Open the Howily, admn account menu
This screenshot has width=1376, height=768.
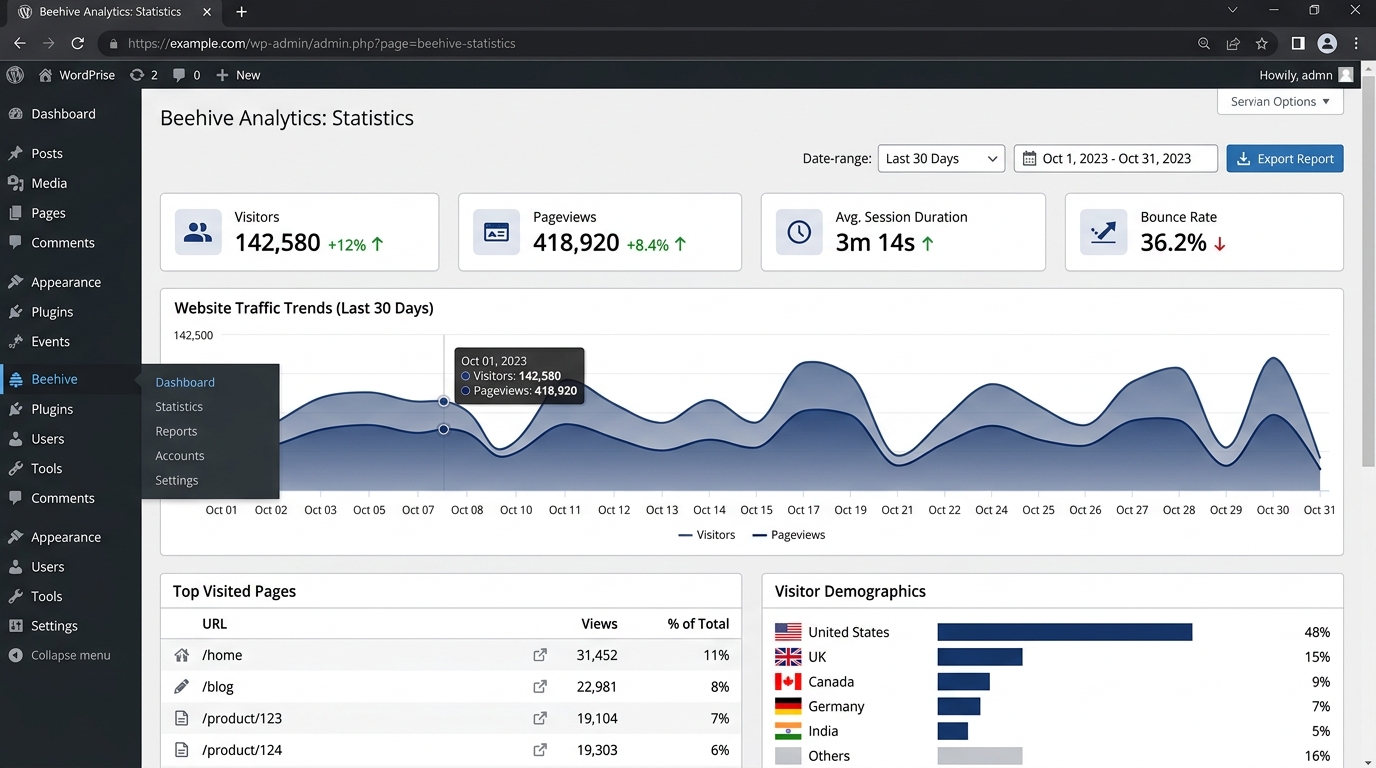tap(1306, 75)
